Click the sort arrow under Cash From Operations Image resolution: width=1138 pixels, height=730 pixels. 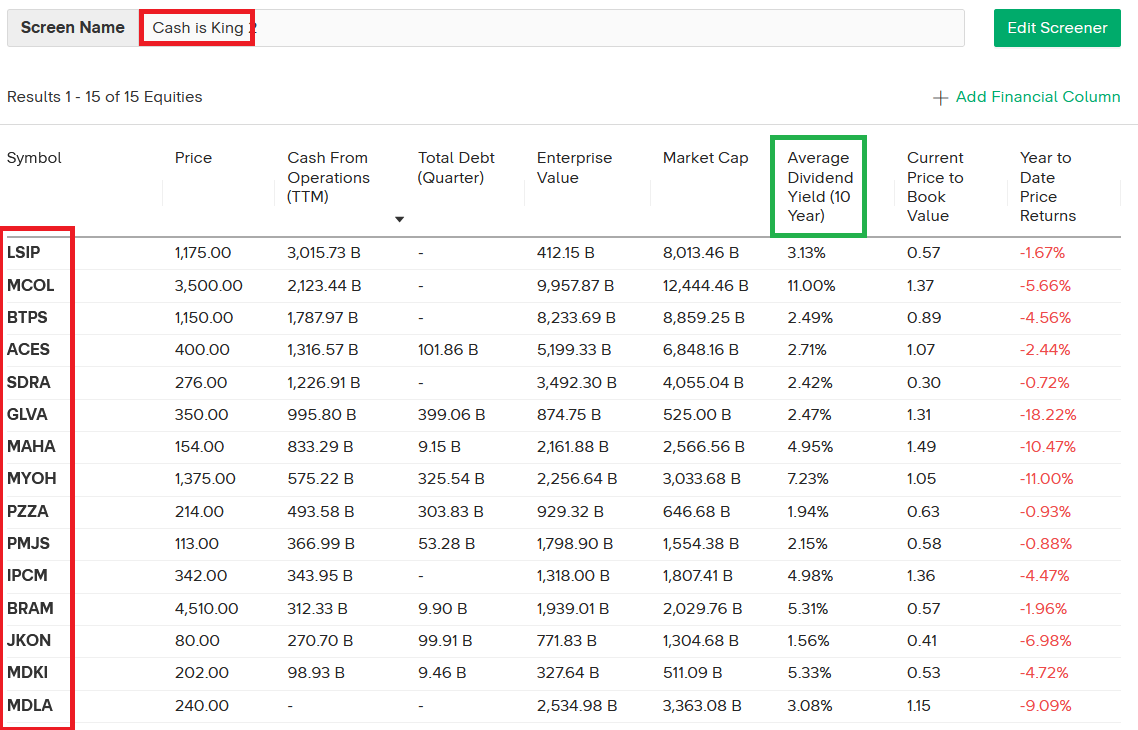click(x=399, y=219)
